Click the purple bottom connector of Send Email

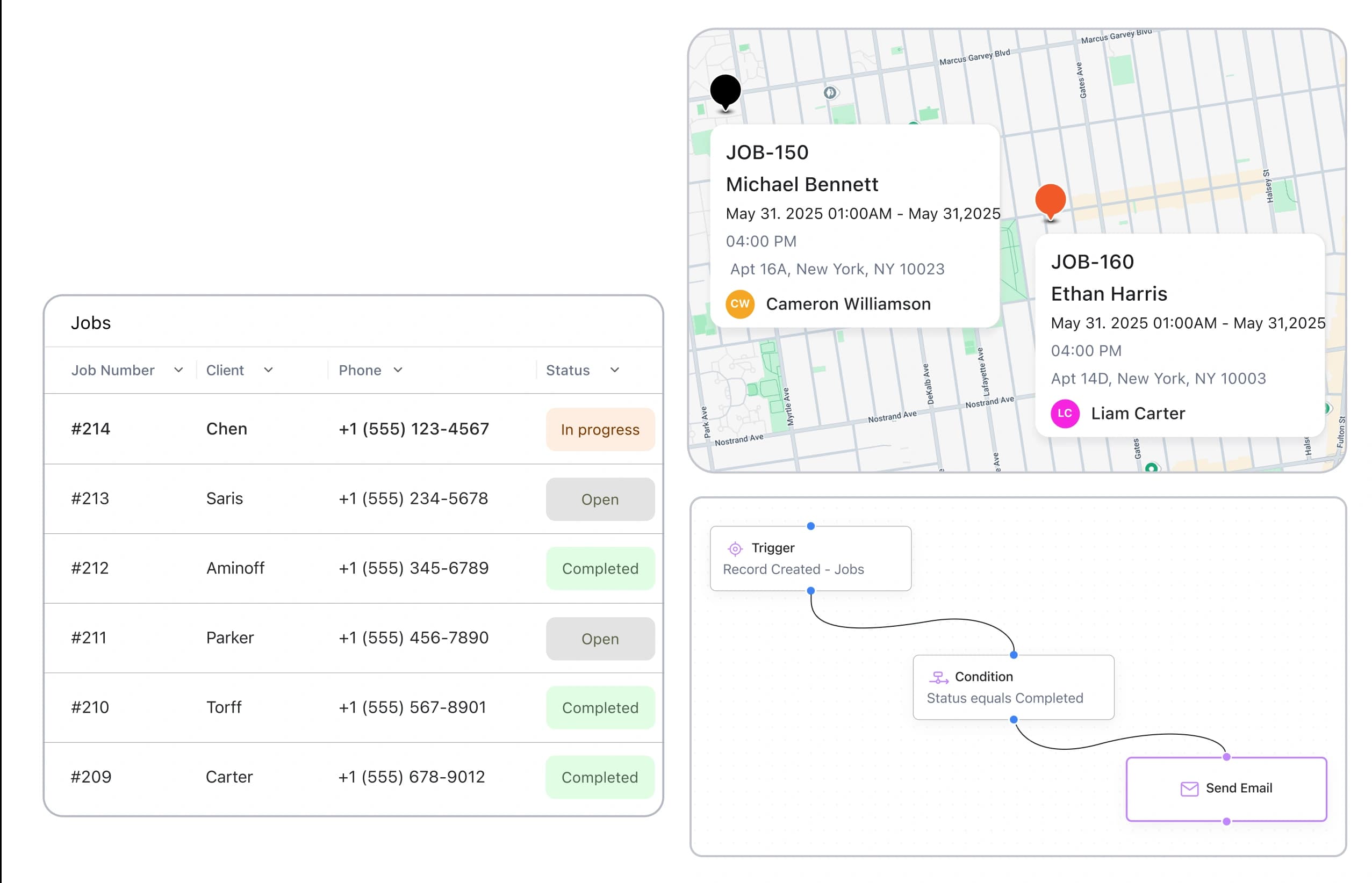pos(1226,822)
